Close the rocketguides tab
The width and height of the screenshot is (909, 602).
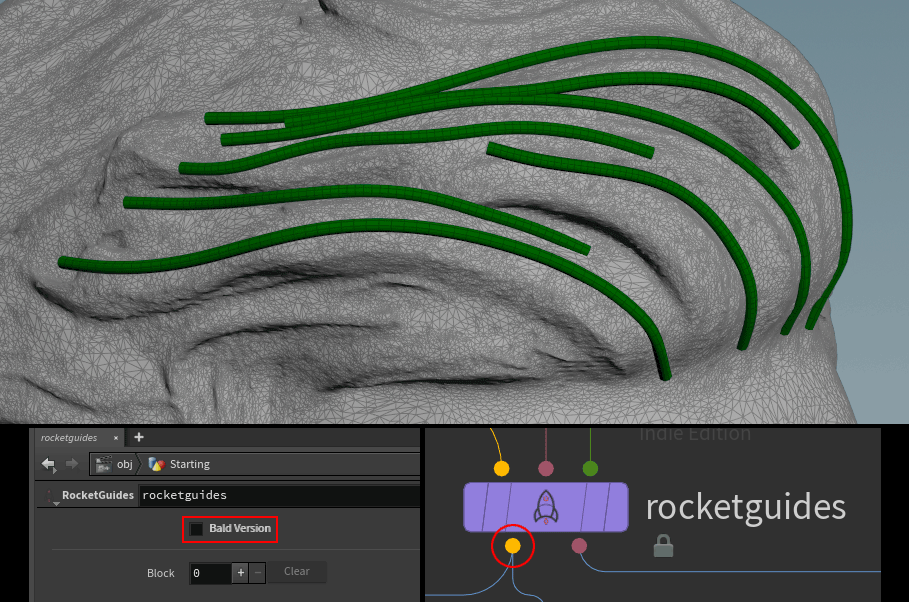point(116,438)
